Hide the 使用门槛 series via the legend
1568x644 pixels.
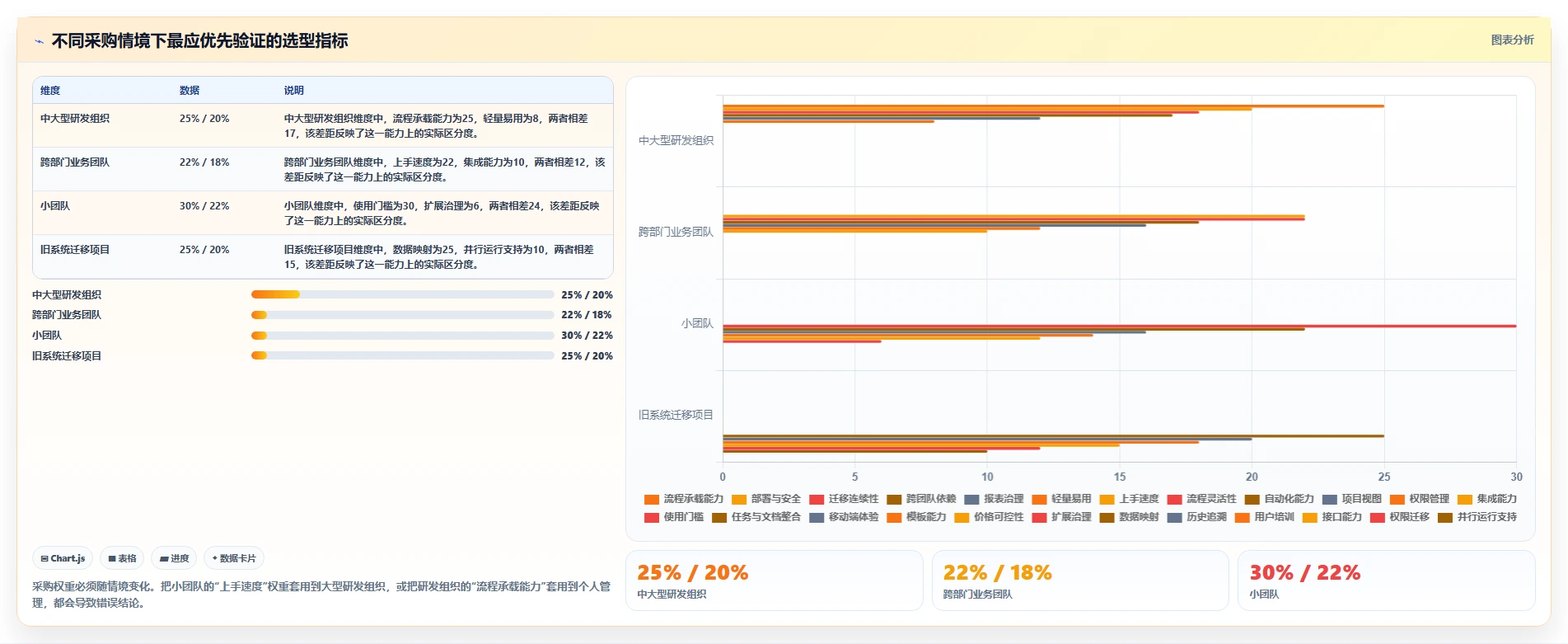674,517
